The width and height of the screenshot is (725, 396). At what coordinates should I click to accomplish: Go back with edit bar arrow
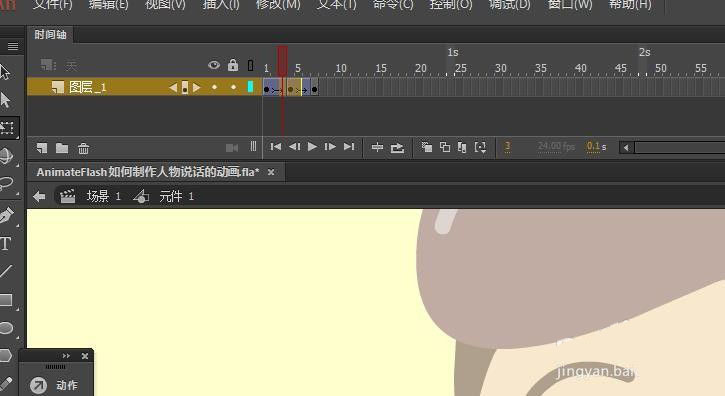[39, 197]
